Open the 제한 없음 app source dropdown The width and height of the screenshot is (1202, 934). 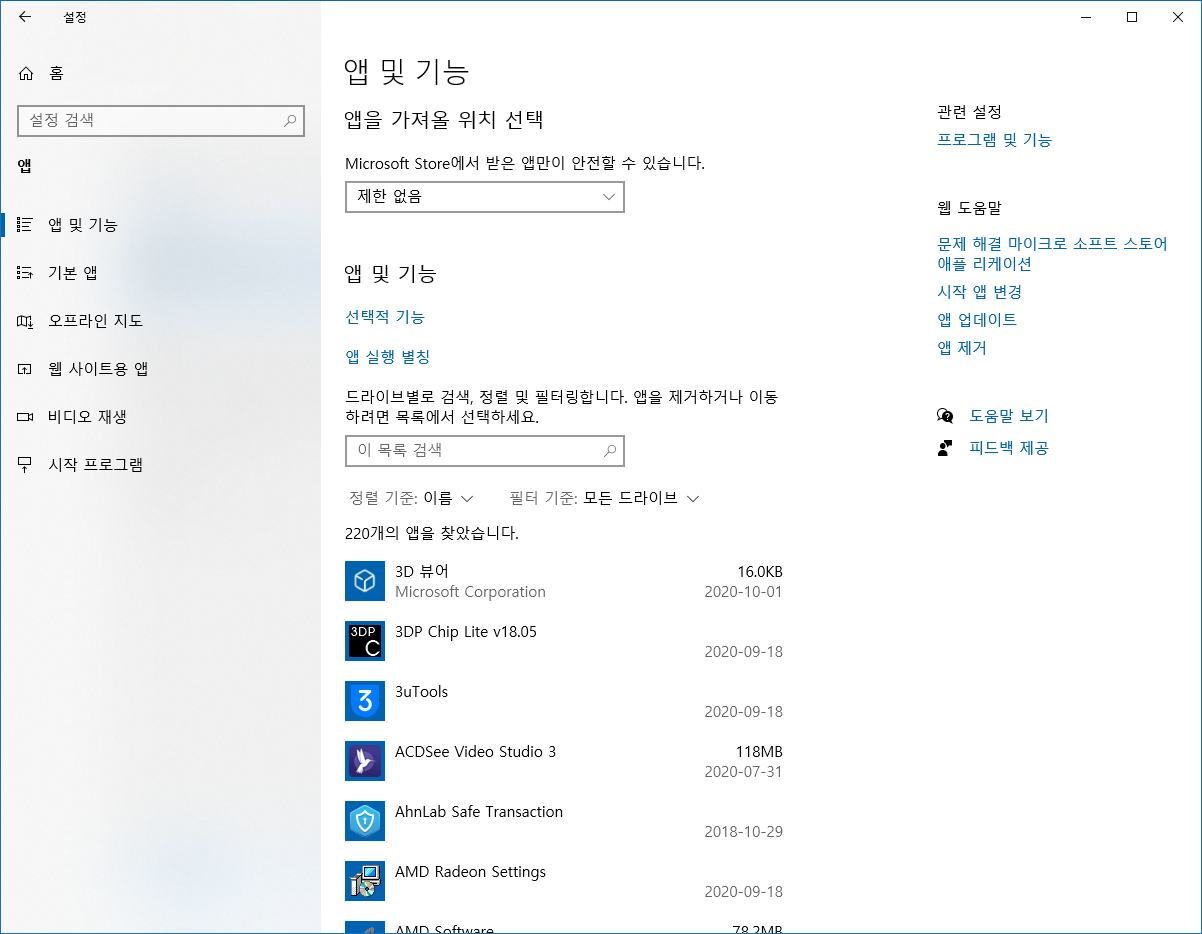(485, 197)
